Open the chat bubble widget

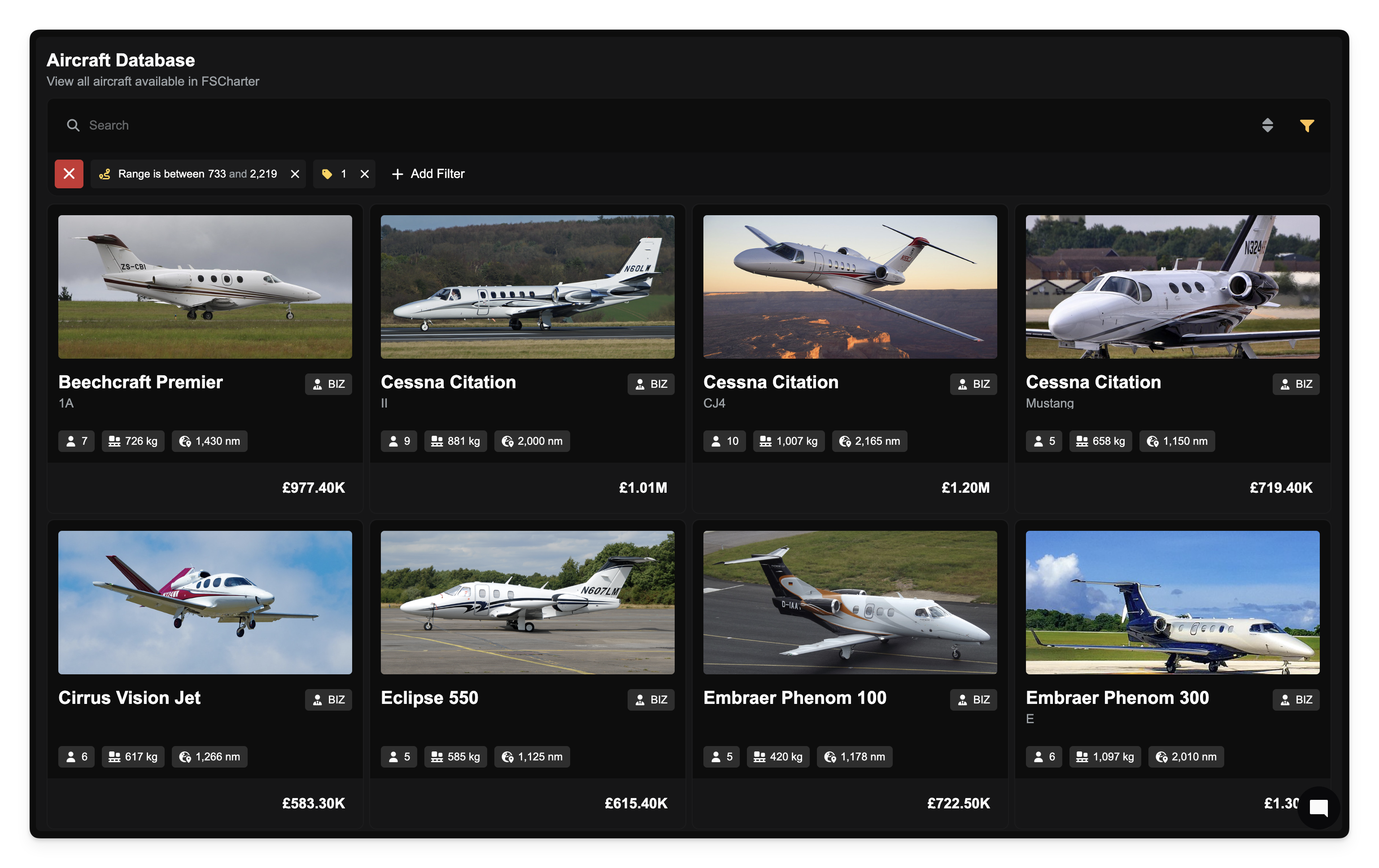coord(1318,807)
